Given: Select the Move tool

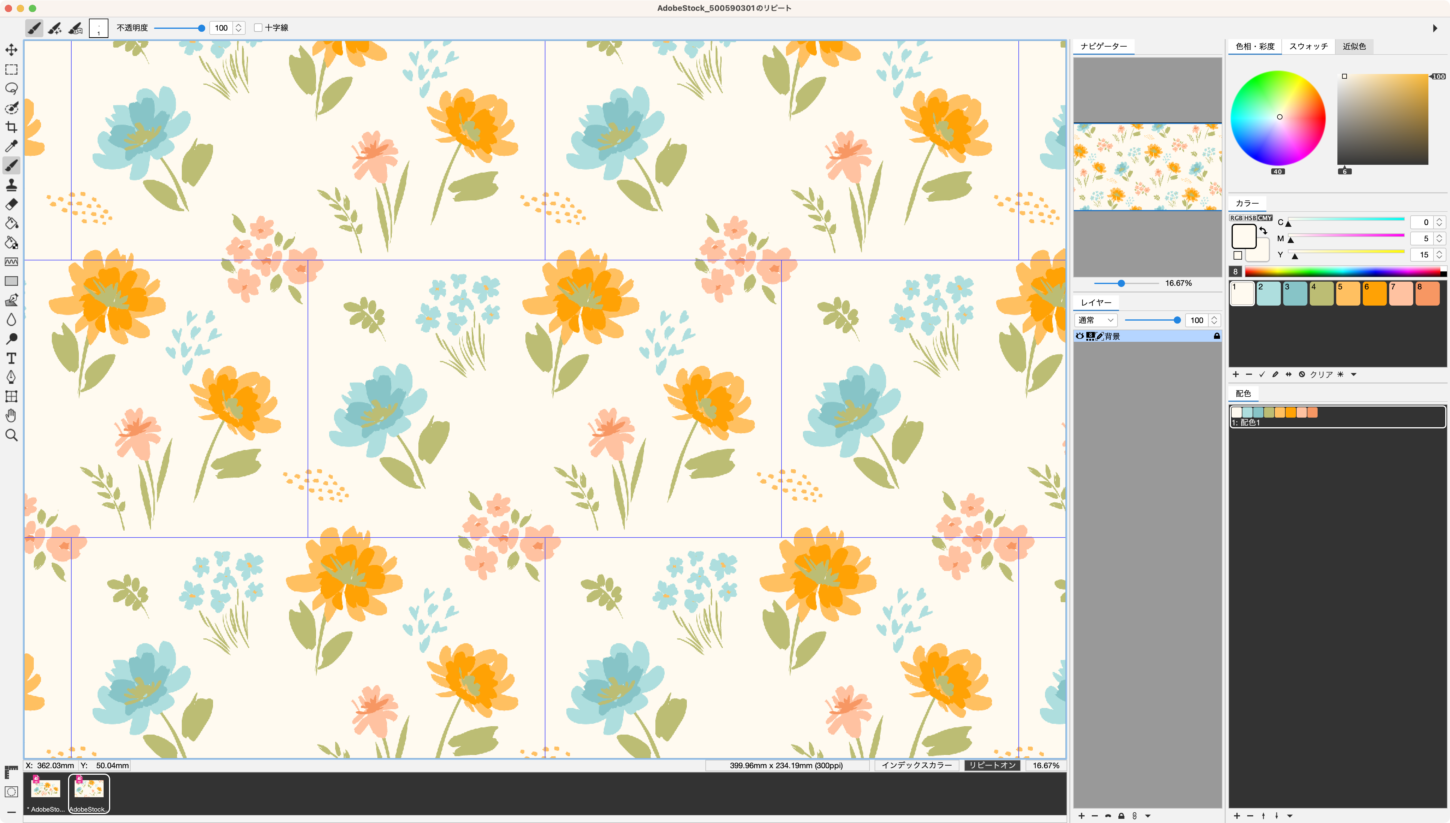Looking at the screenshot, I should click(x=11, y=50).
